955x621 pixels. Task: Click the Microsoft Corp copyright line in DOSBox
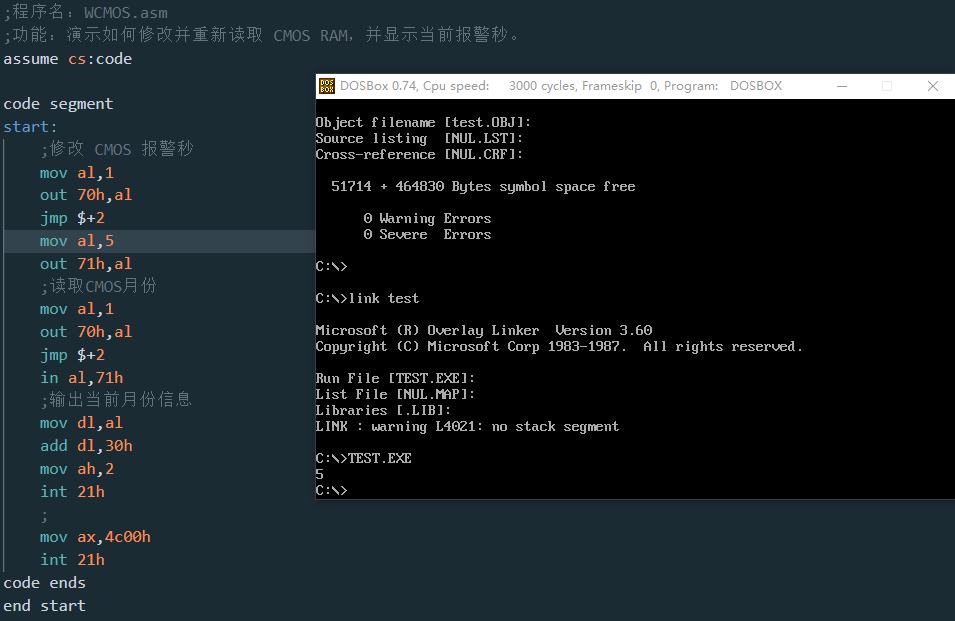click(559, 346)
